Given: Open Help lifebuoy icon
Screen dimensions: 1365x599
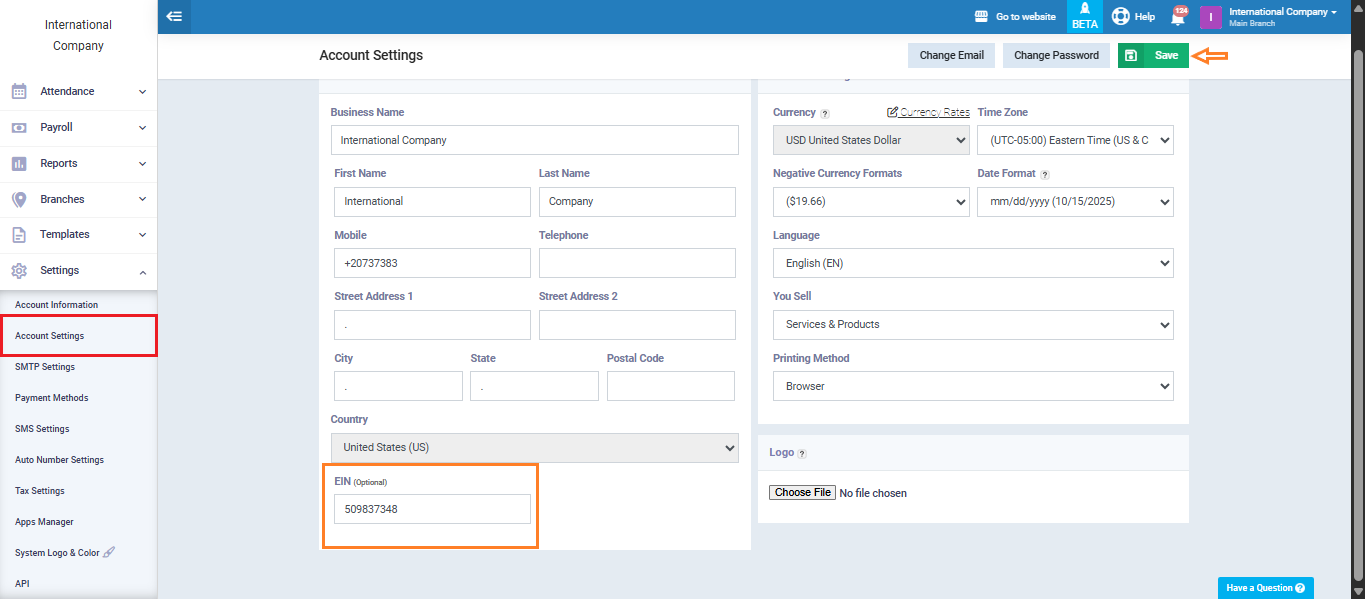Looking at the screenshot, I should (x=1120, y=16).
